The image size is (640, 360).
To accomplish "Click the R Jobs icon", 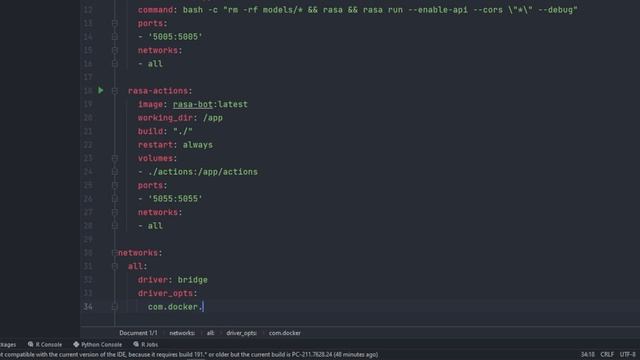I will coord(136,344).
